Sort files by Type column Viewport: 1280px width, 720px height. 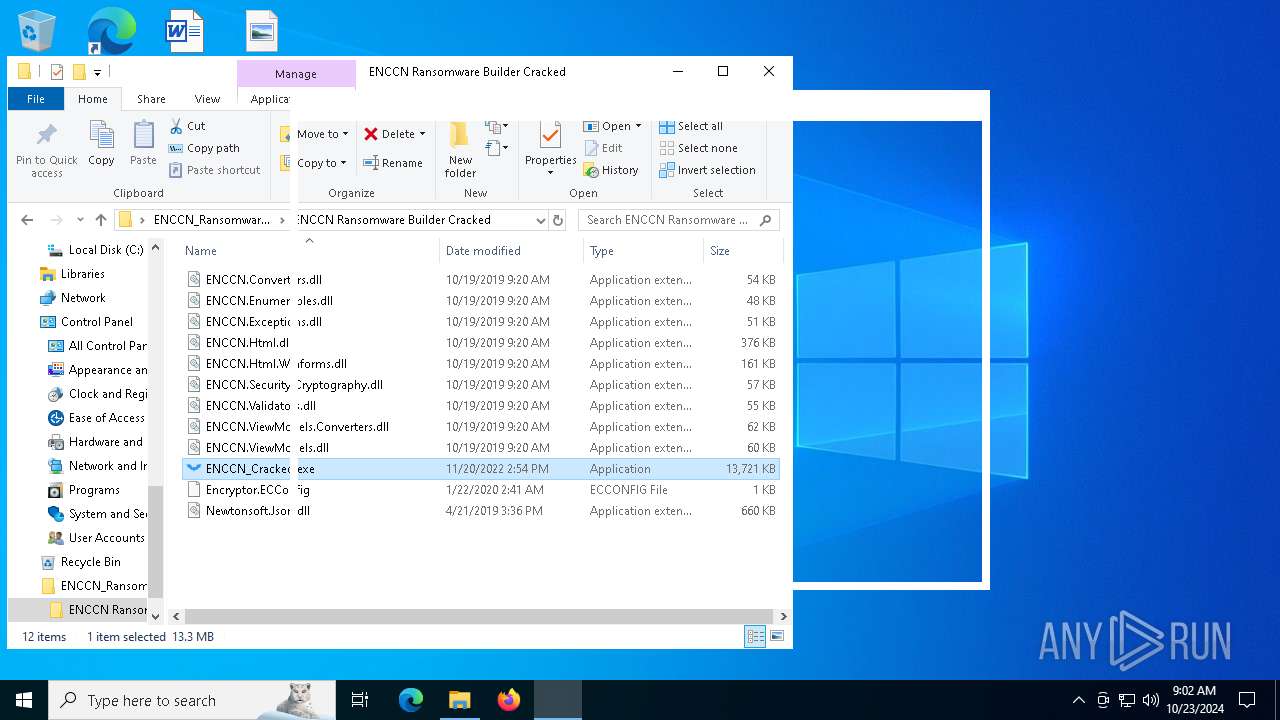click(602, 251)
